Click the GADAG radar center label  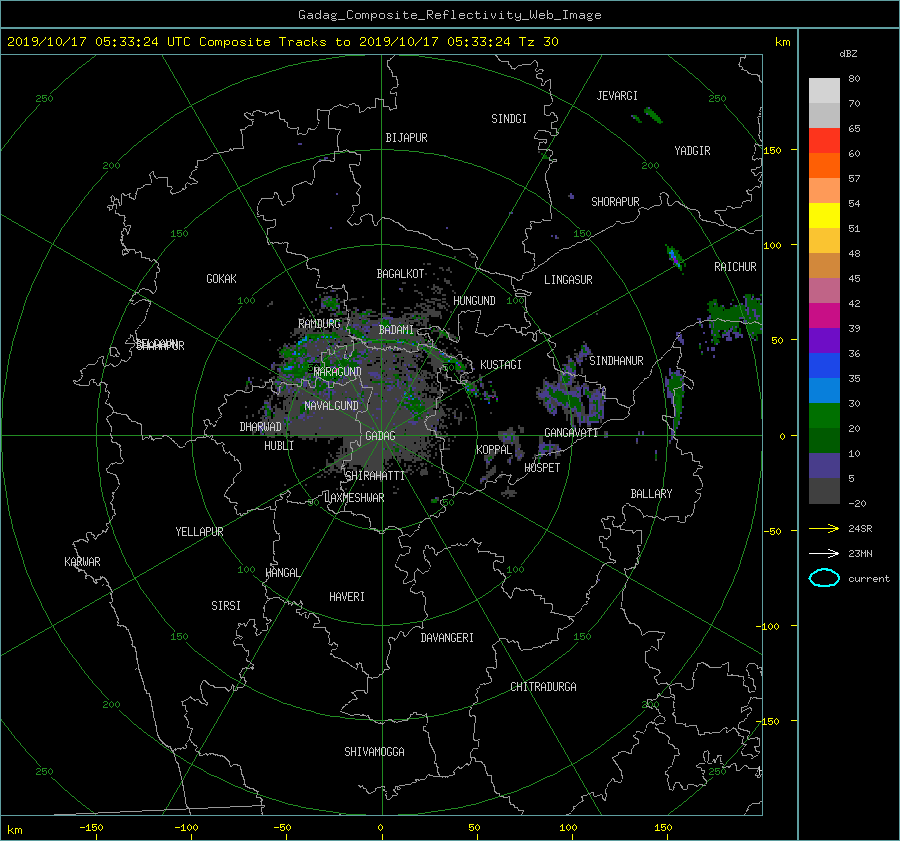pos(381,436)
